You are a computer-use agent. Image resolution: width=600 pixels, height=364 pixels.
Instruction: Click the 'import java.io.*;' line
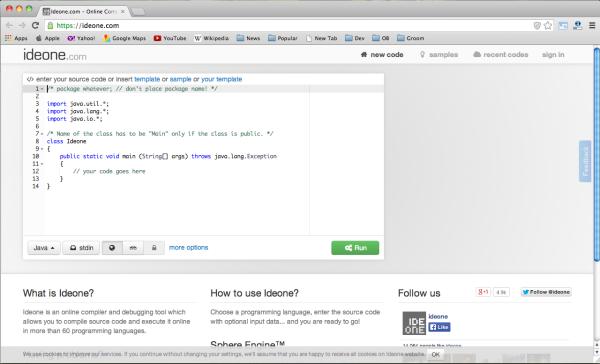coord(75,119)
